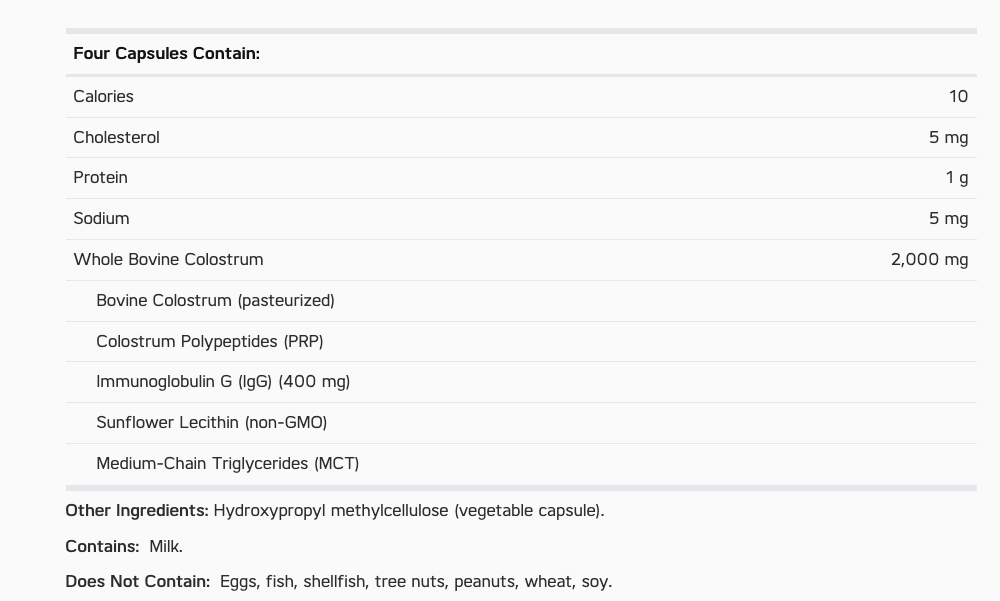
Task: Click the Colostrum Polypeptides (PRP) entry
Action: point(210,341)
